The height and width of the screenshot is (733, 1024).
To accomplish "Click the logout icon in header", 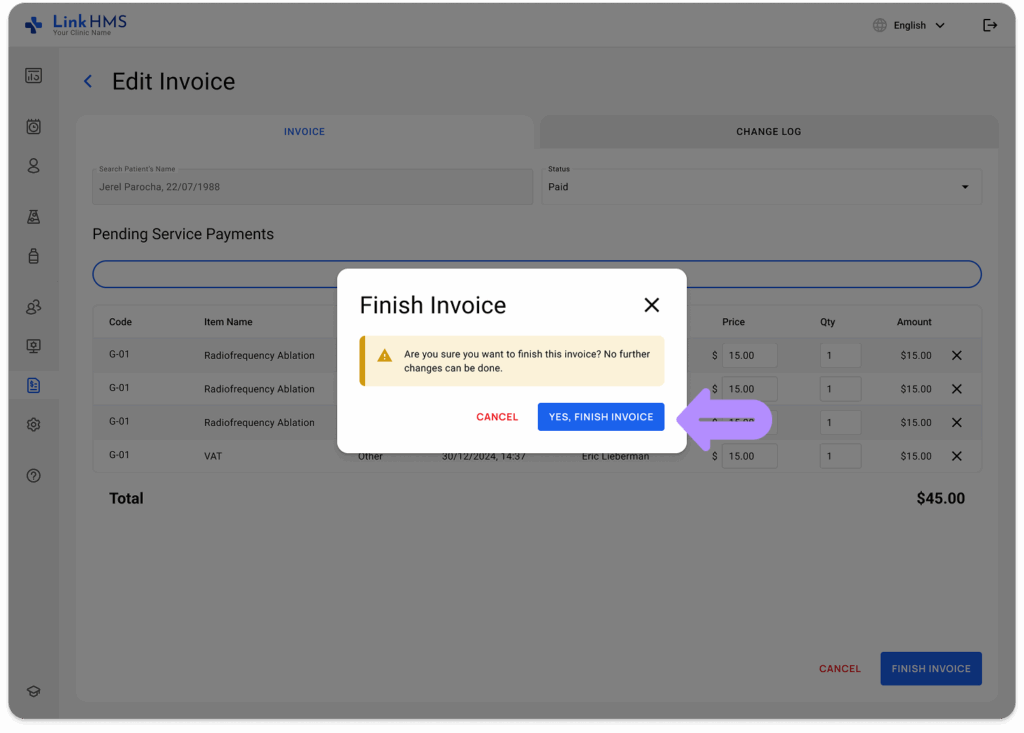I will (x=990, y=25).
